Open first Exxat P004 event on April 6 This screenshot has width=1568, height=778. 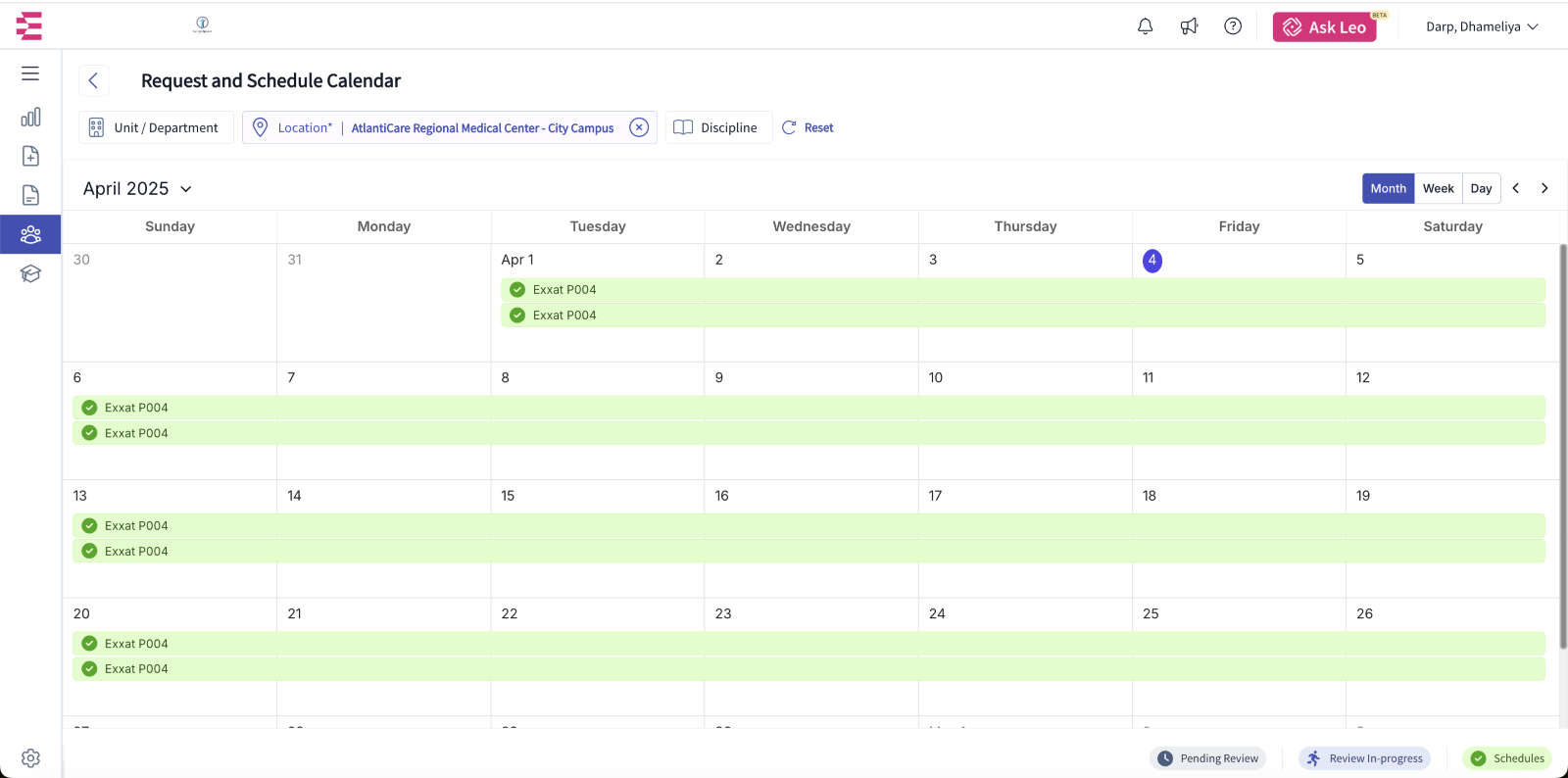point(808,408)
